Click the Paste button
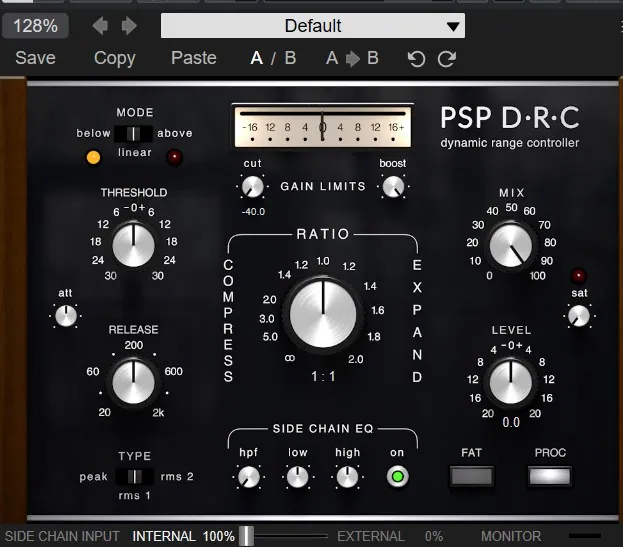The height and width of the screenshot is (547, 623). coord(194,58)
